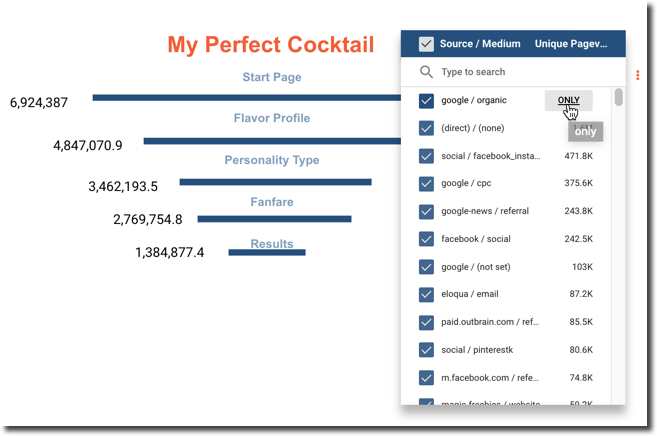Toggle the select-all checkbox in header
This screenshot has width=657, height=436.
(x=426, y=44)
